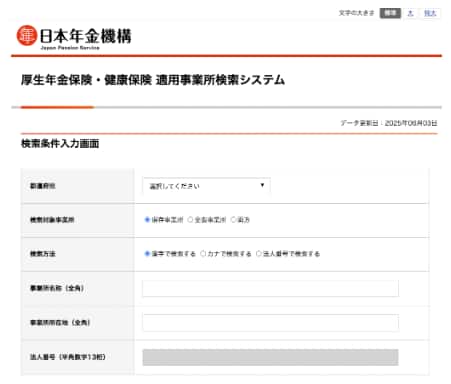
Task: Click the dropdown arrow of 選択してください
Action: pos(262,185)
